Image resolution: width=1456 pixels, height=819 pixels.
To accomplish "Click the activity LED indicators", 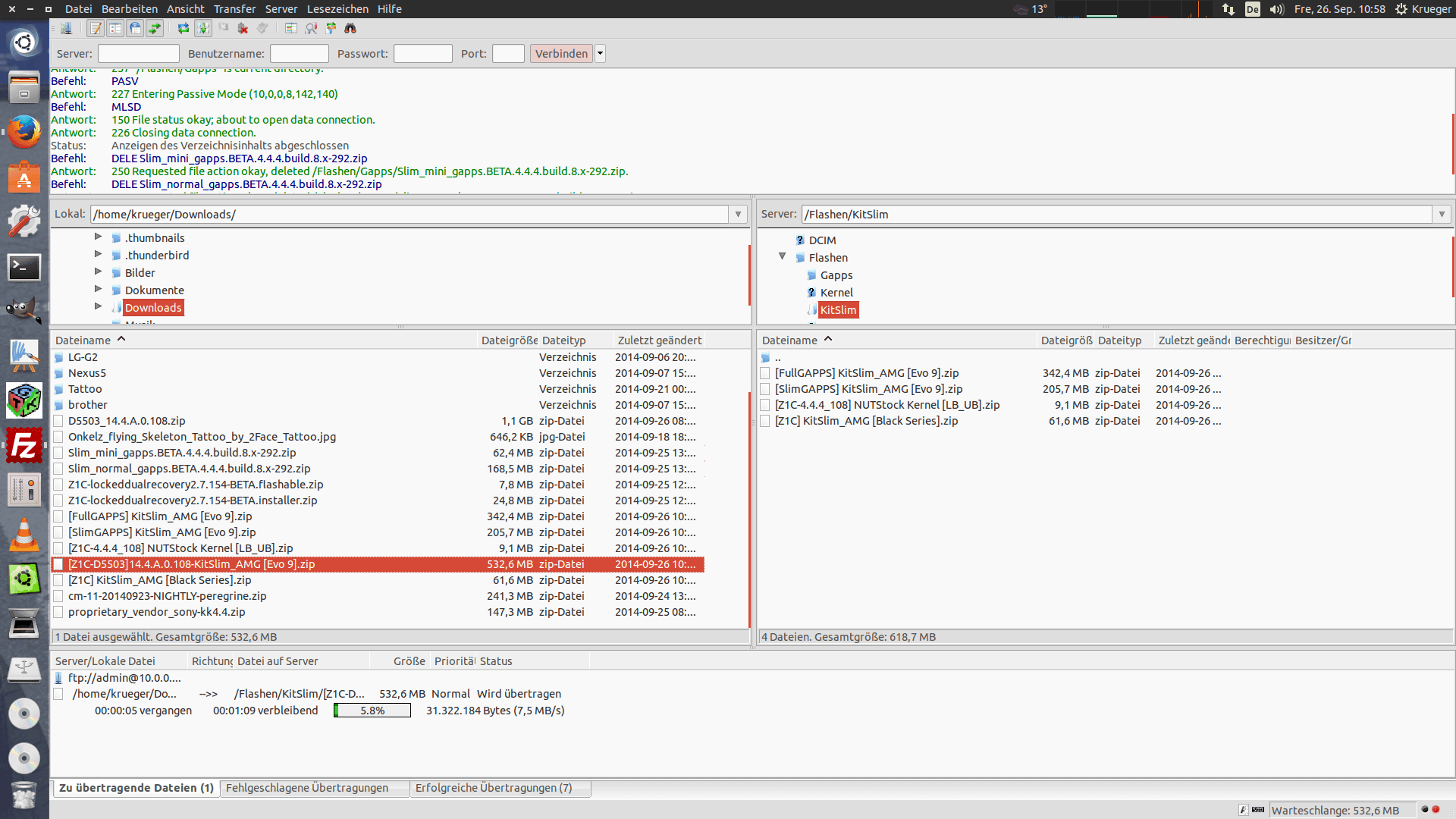I will tap(1430, 809).
